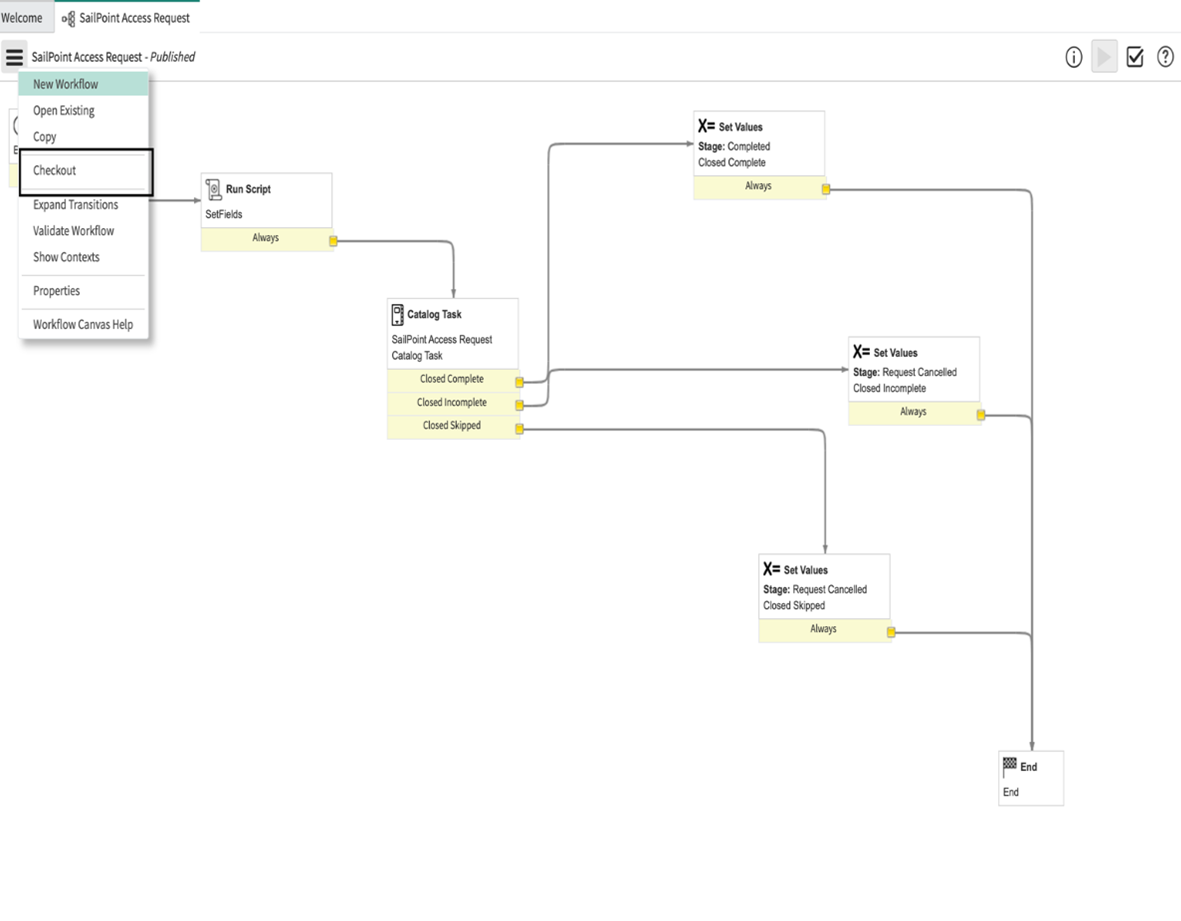Click the Closed Skipped condition row
Viewport: 1181px width, 921px height.
[x=453, y=425]
